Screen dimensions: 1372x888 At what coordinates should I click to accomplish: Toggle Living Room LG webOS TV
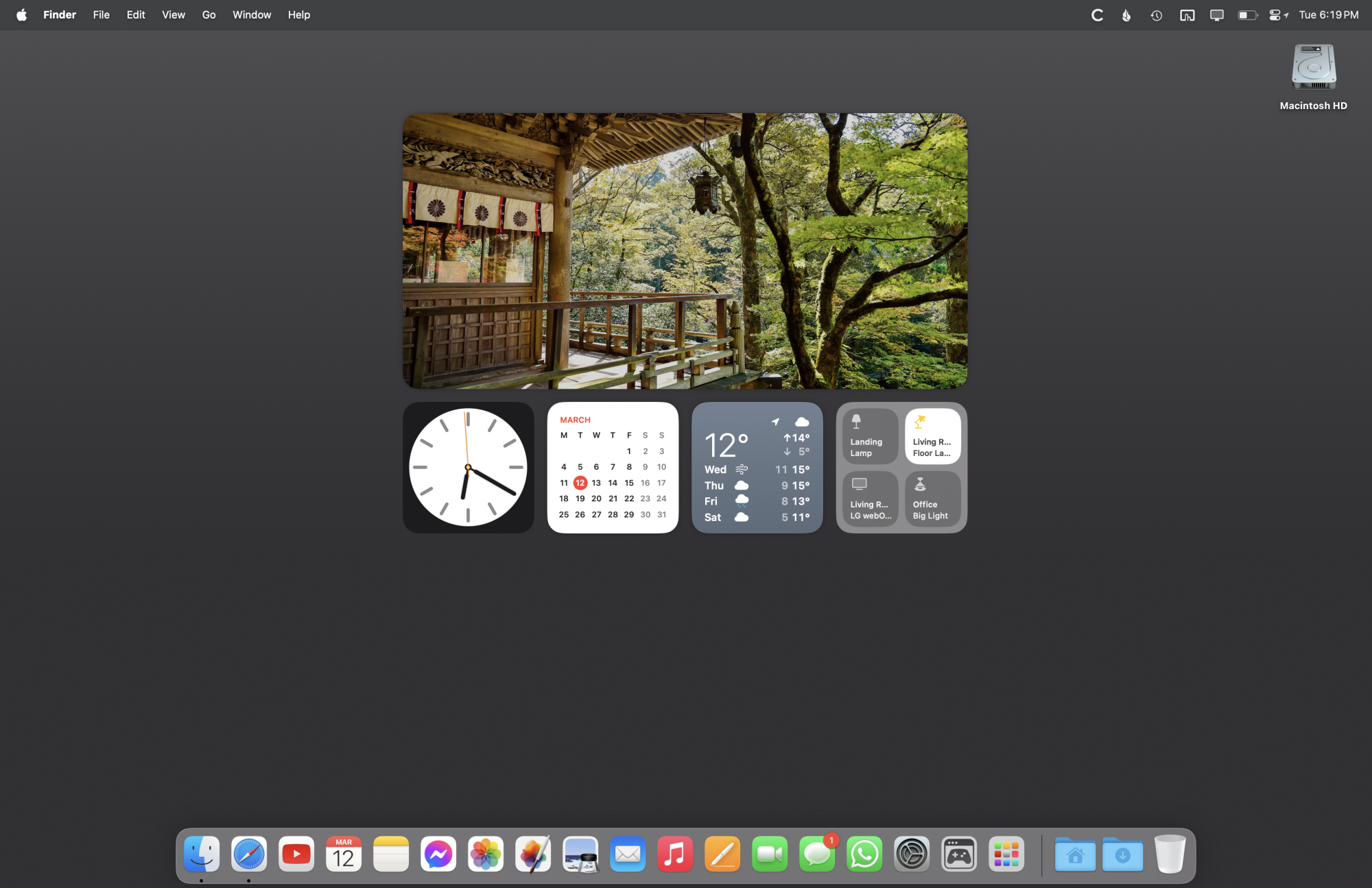click(870, 499)
